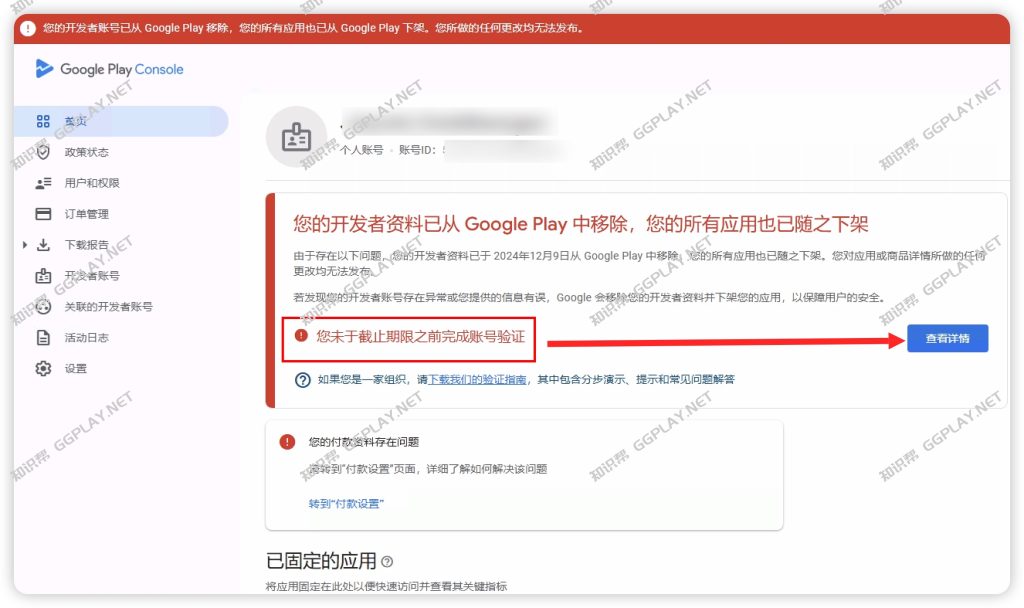The height and width of the screenshot is (608, 1024).
Task: Click the policy status shield icon
Action: 43,152
